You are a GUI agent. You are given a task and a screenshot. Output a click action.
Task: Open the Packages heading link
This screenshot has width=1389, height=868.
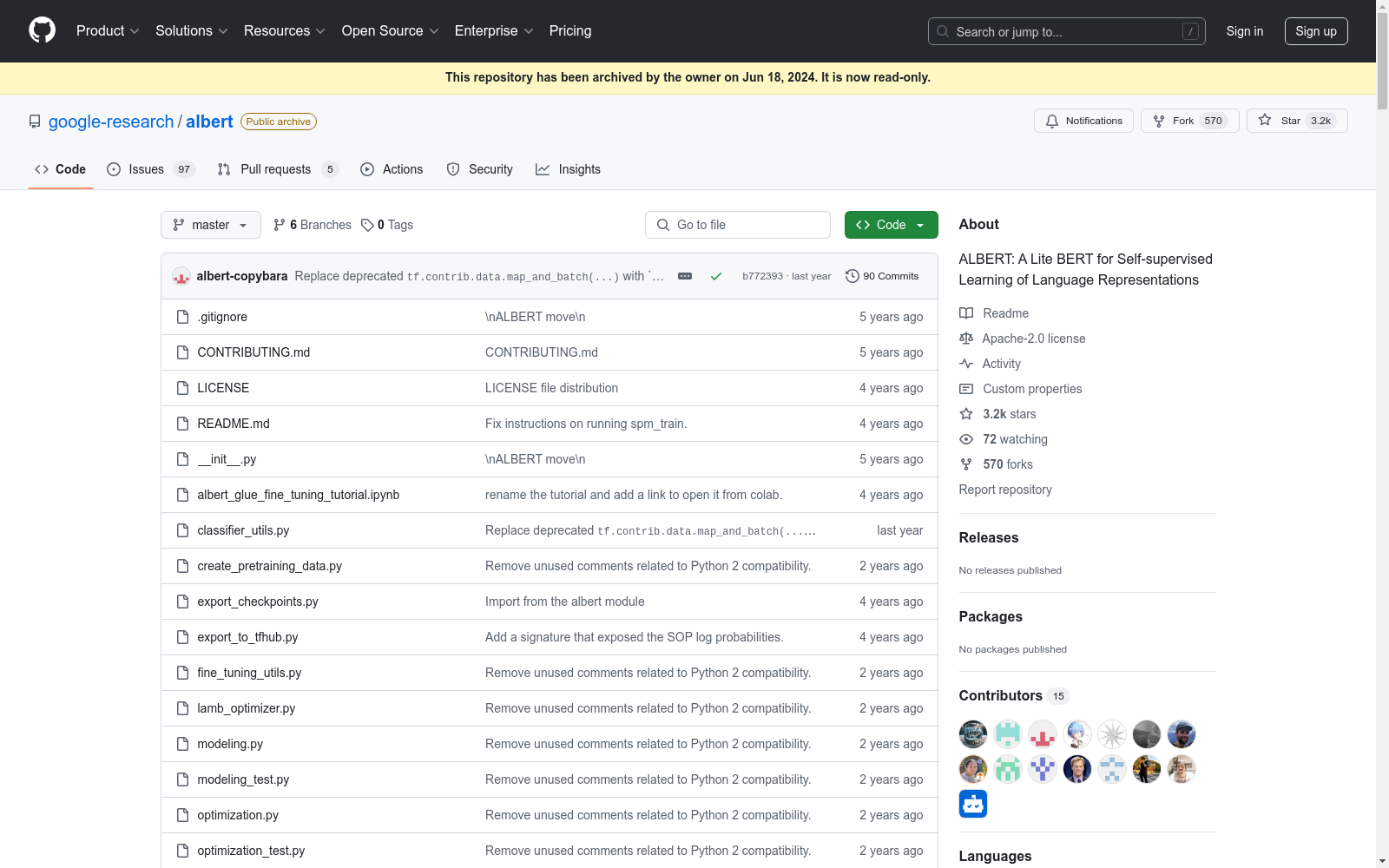(991, 617)
